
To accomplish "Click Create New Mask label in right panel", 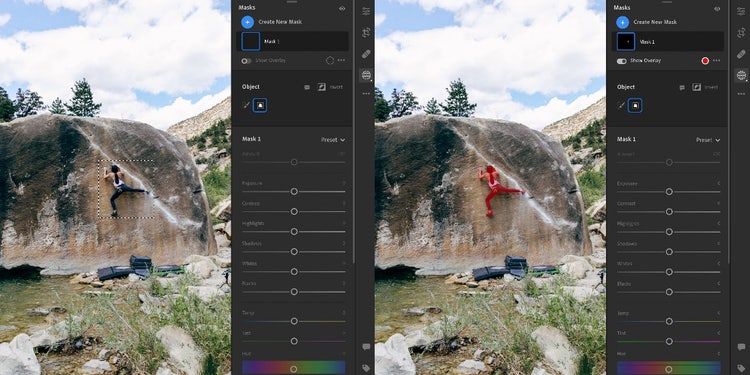I will pyautogui.click(x=655, y=22).
